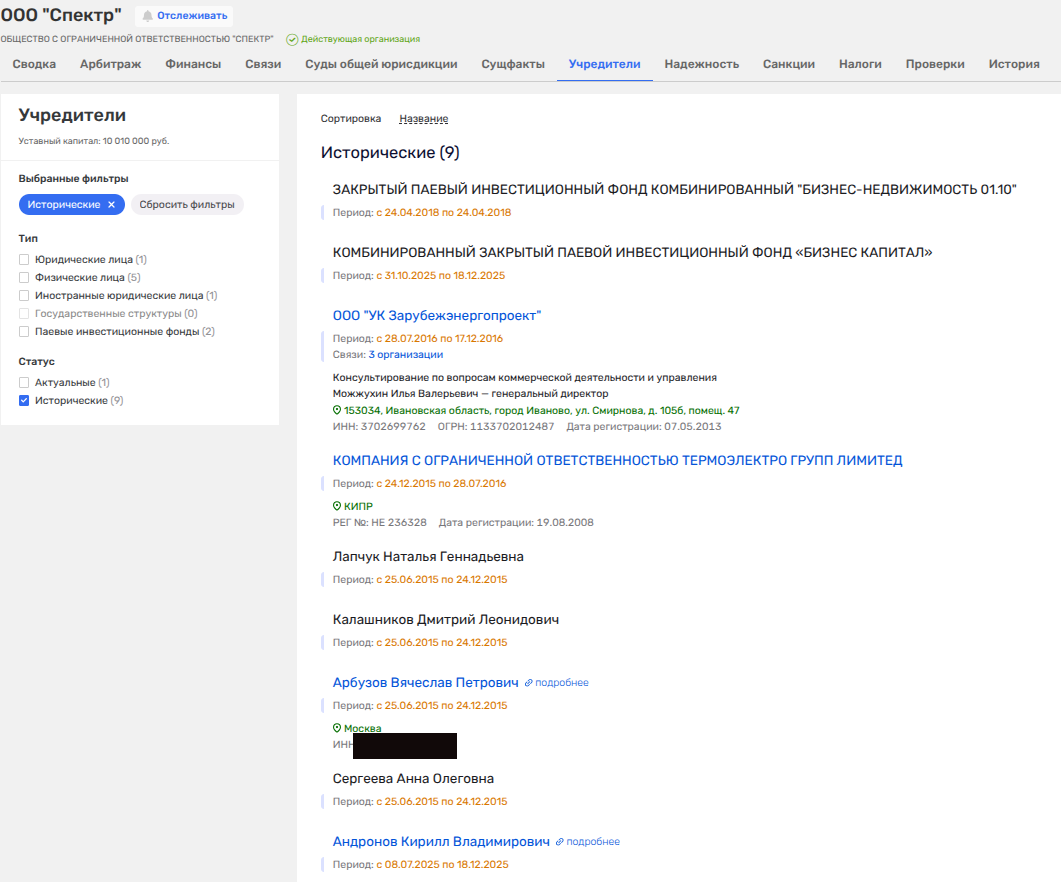Check the Физические лица filter
The height and width of the screenshot is (882, 1061).
[x=24, y=278]
